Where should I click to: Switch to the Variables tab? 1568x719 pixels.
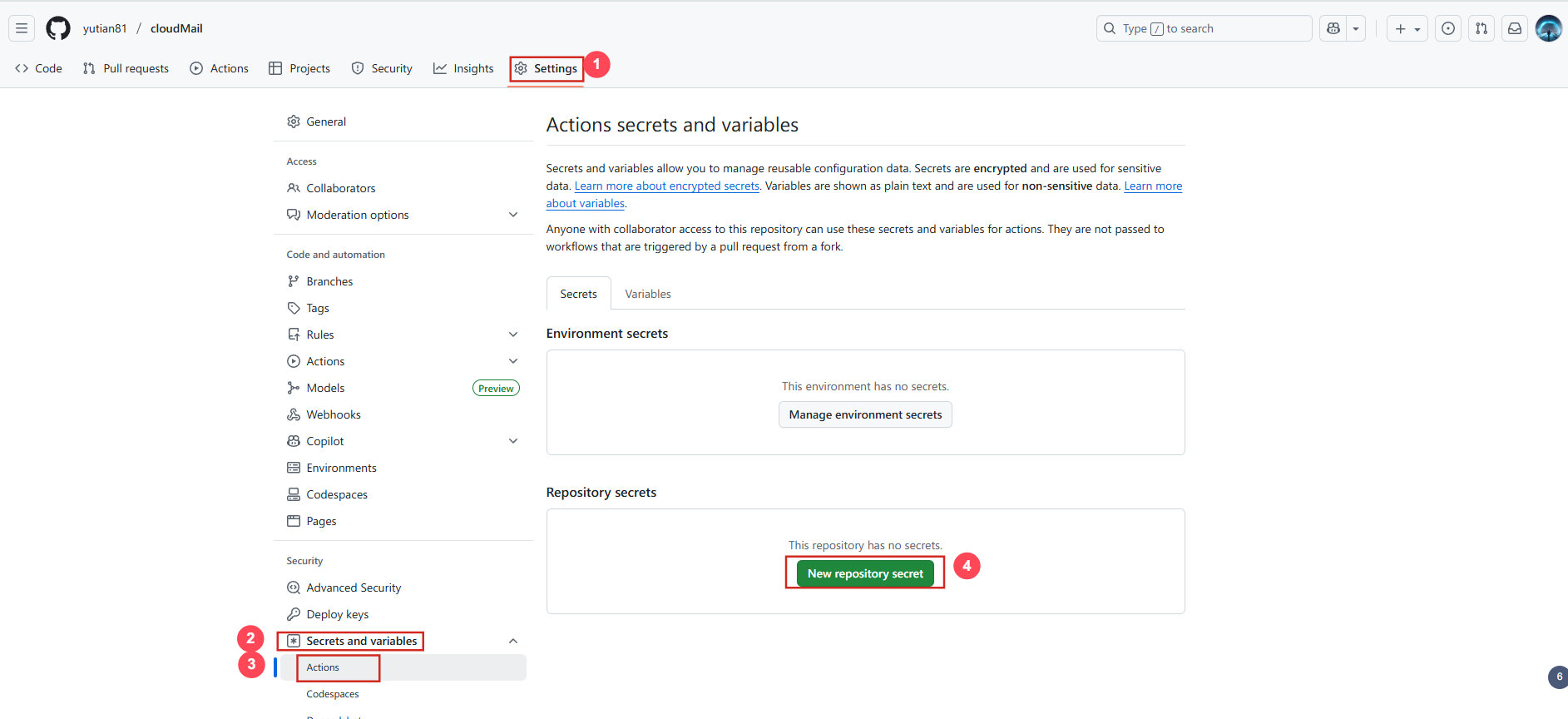647,294
